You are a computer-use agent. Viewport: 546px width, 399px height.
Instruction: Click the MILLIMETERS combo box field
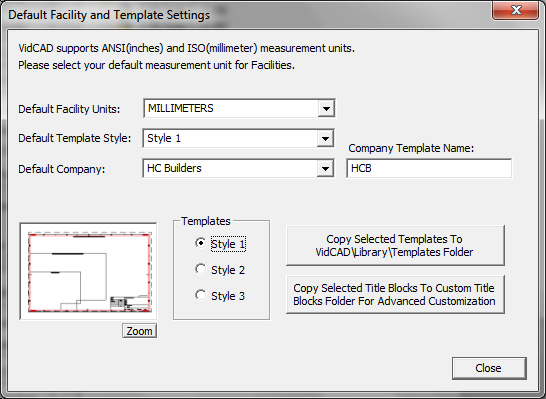pos(239,109)
